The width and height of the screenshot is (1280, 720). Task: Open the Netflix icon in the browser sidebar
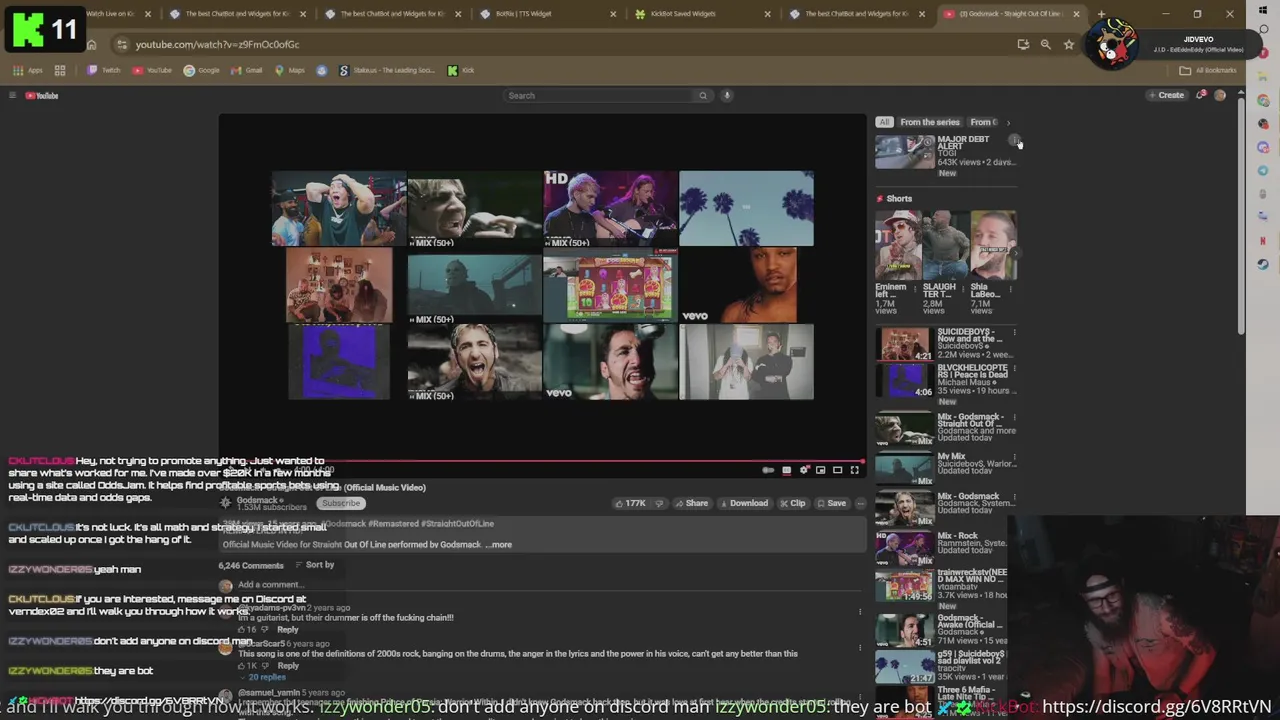[x=1263, y=241]
